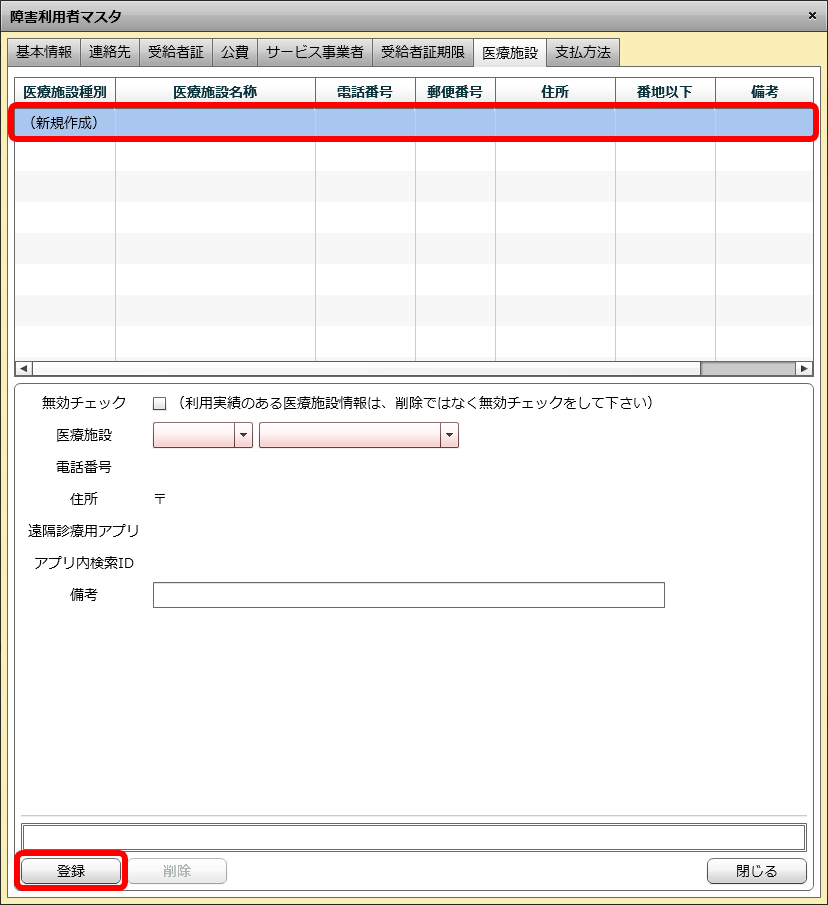This screenshot has width=828, height=905.
Task: Click the 登録 button
Action: pos(71,871)
